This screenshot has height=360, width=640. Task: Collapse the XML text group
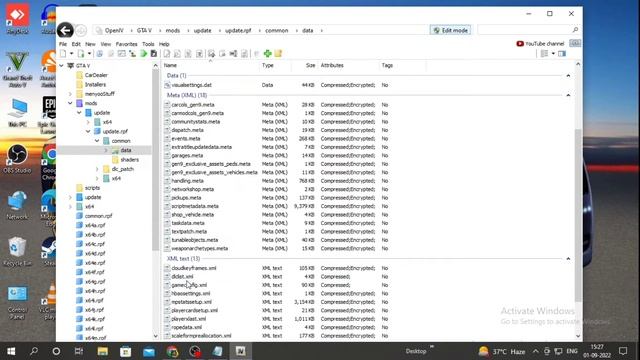(568, 259)
